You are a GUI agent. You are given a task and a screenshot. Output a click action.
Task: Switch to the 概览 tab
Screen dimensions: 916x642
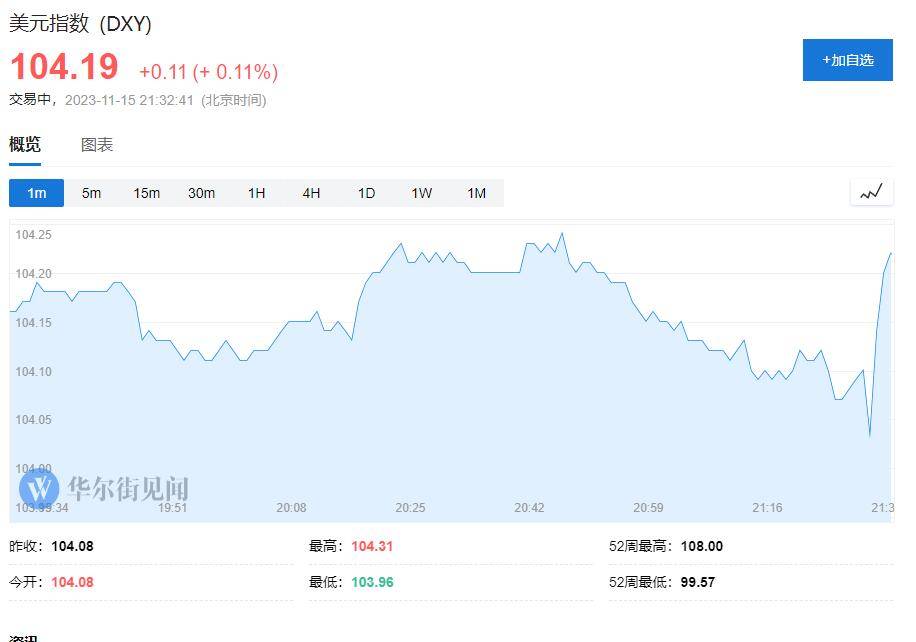pos(25,145)
